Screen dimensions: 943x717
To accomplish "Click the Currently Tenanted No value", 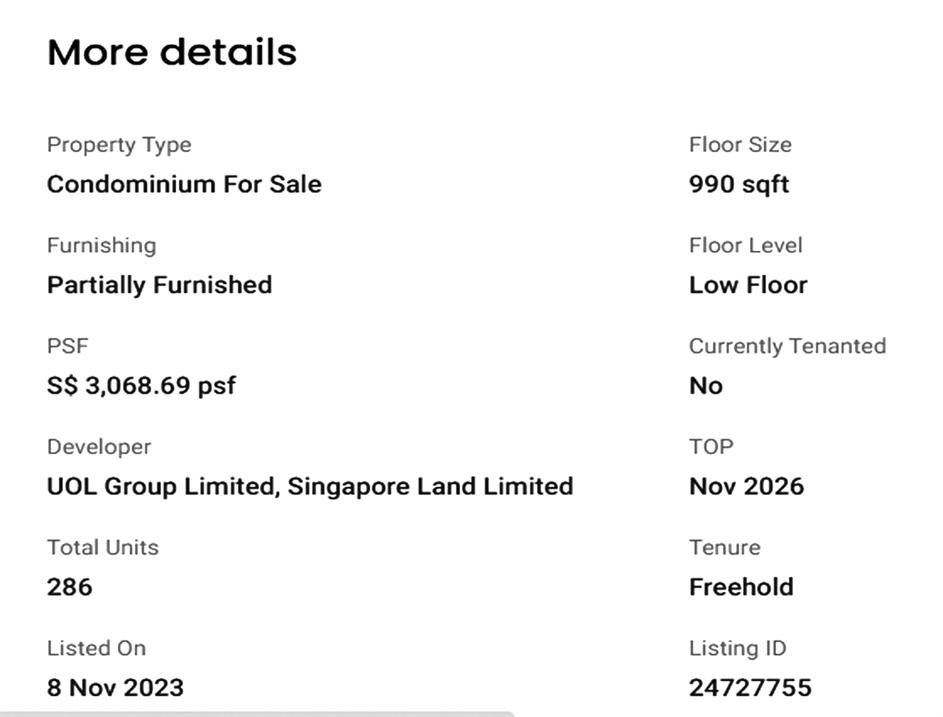I will pos(706,386).
